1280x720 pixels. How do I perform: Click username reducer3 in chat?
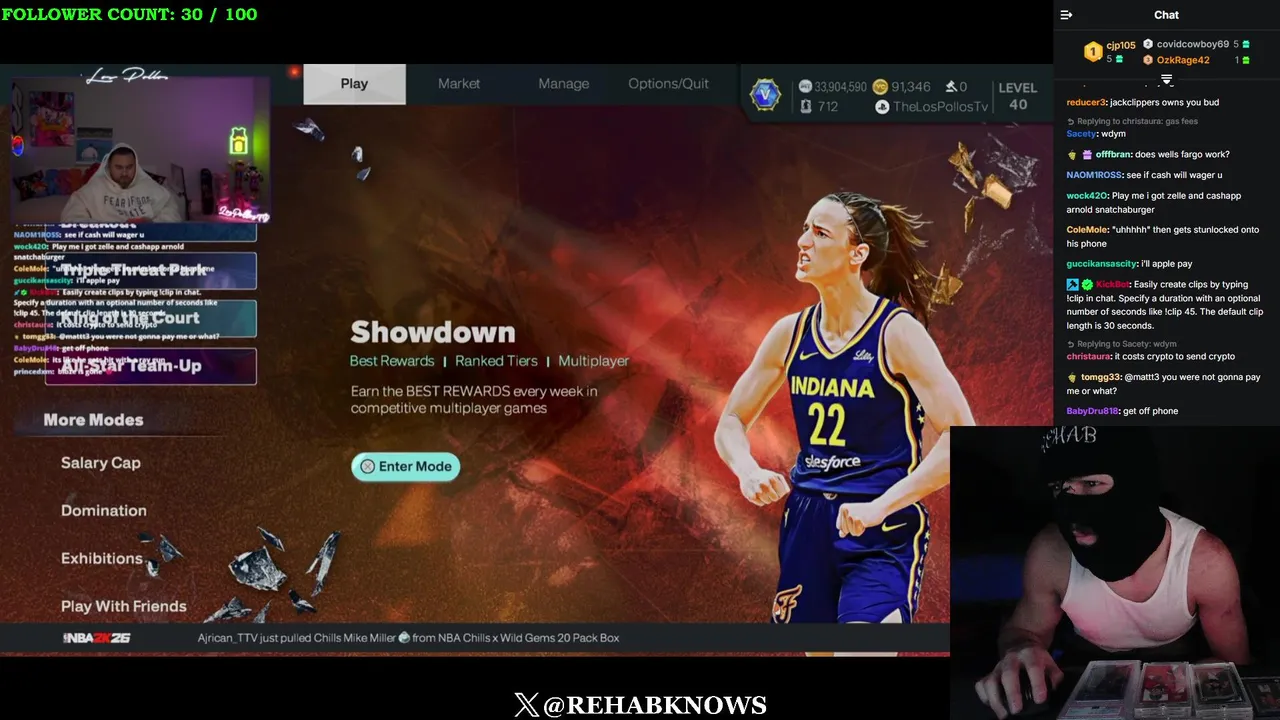coord(1086,102)
